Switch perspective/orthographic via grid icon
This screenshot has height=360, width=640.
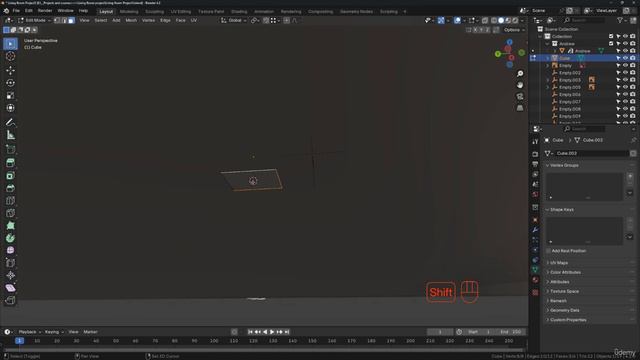(520, 108)
